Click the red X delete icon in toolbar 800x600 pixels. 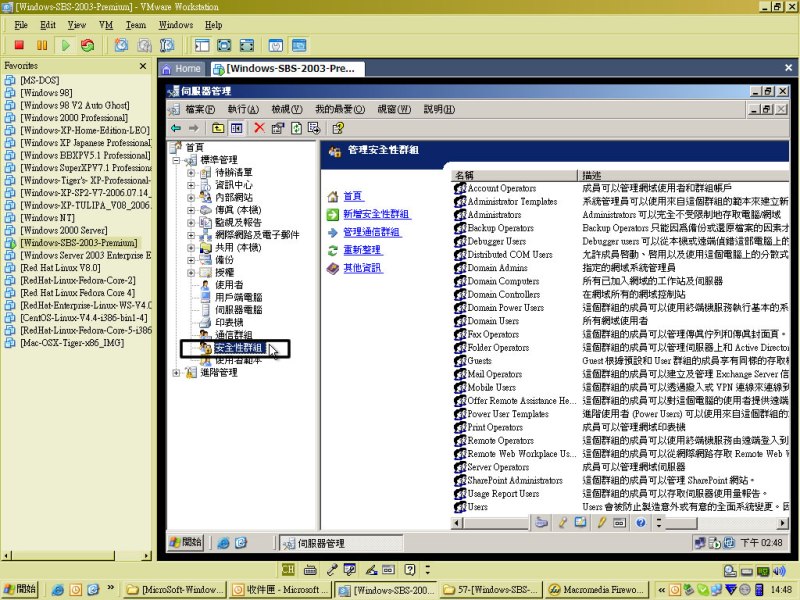click(x=259, y=128)
